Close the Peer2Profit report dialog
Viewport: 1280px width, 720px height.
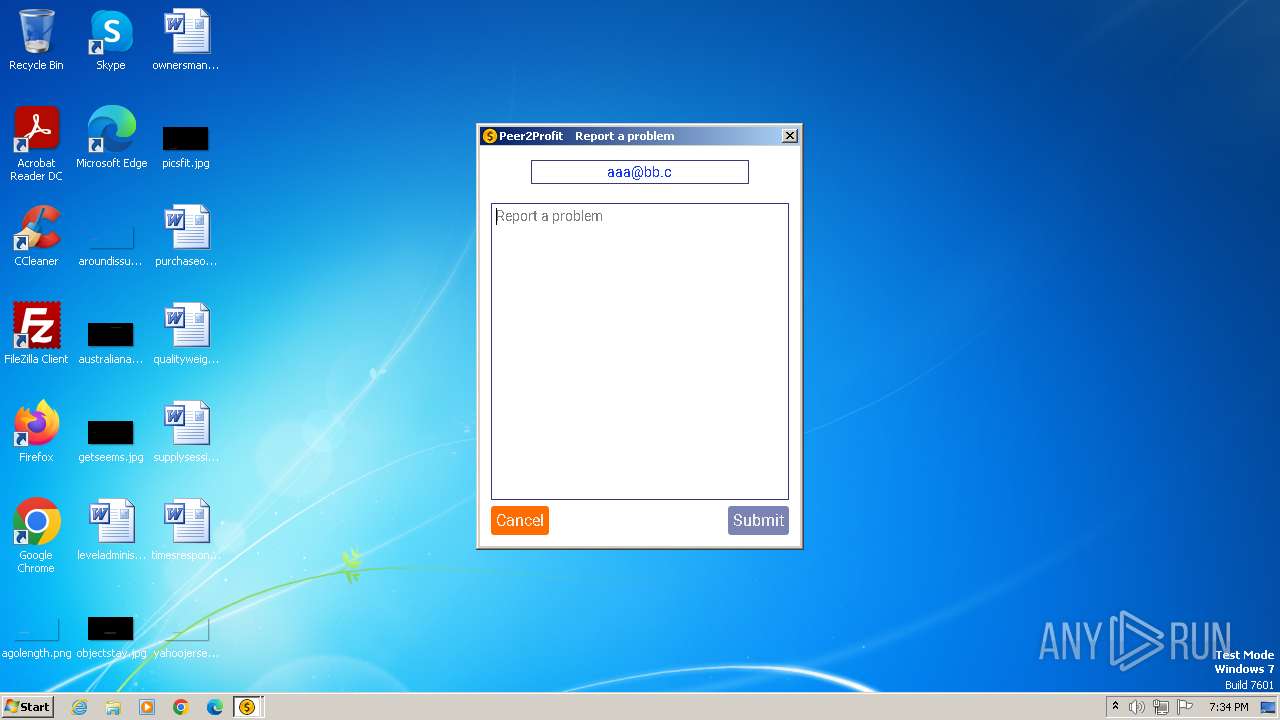(790, 136)
